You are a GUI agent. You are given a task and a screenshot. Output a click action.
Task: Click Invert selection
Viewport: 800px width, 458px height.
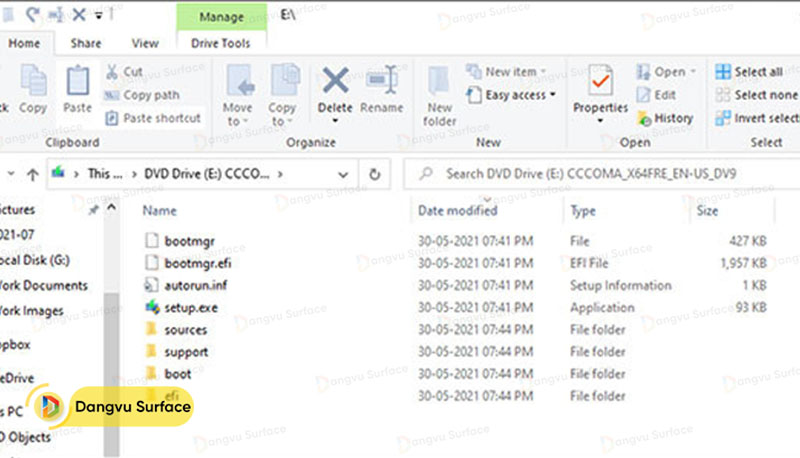757,118
